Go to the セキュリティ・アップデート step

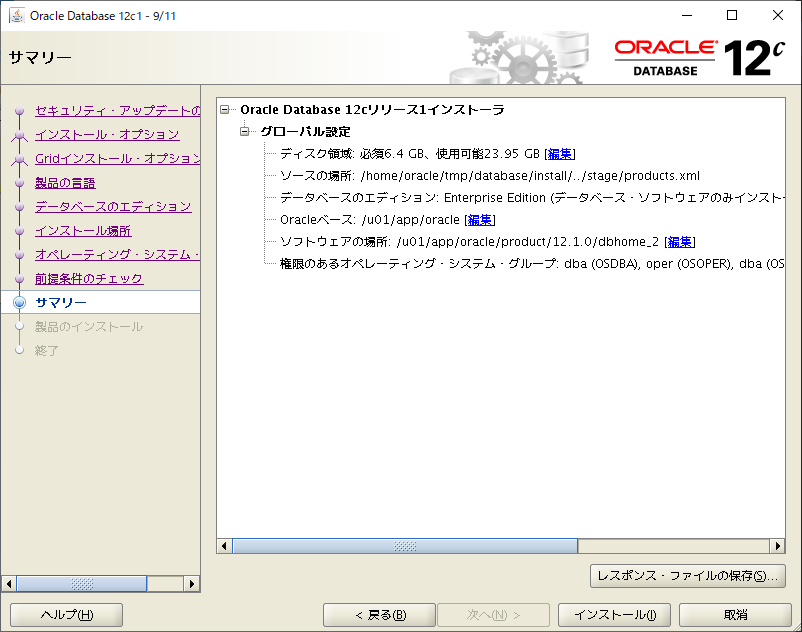(118, 110)
